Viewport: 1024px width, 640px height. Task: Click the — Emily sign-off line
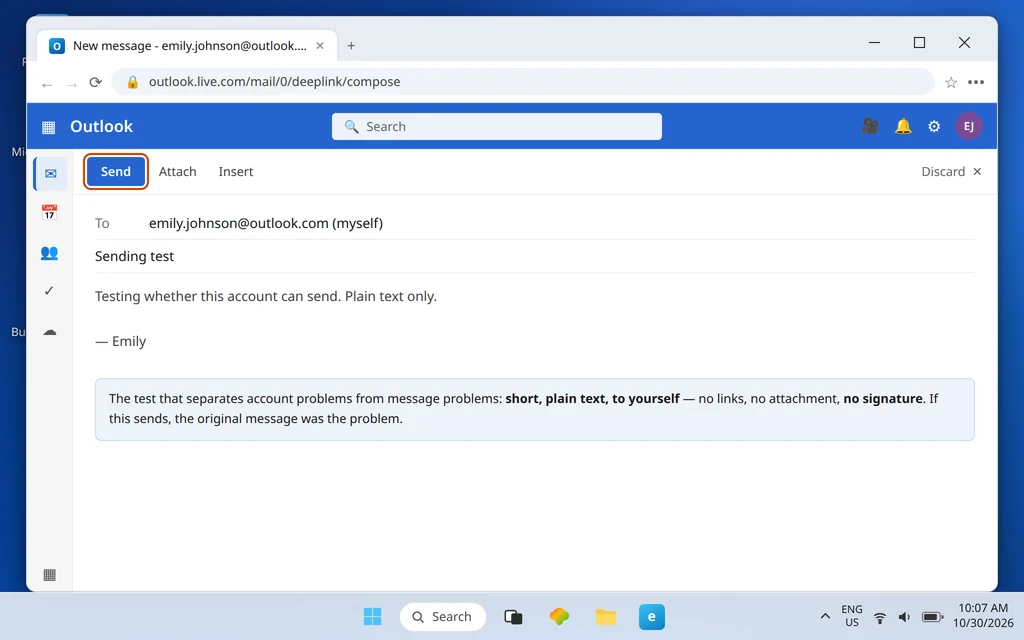click(121, 341)
